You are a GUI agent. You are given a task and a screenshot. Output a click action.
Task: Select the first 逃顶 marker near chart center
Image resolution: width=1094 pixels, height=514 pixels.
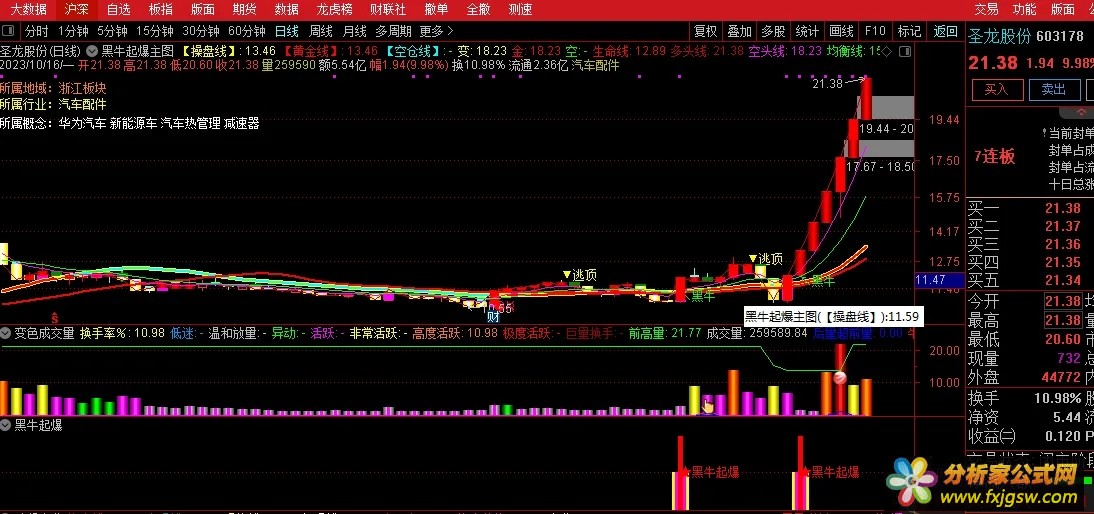click(x=580, y=275)
